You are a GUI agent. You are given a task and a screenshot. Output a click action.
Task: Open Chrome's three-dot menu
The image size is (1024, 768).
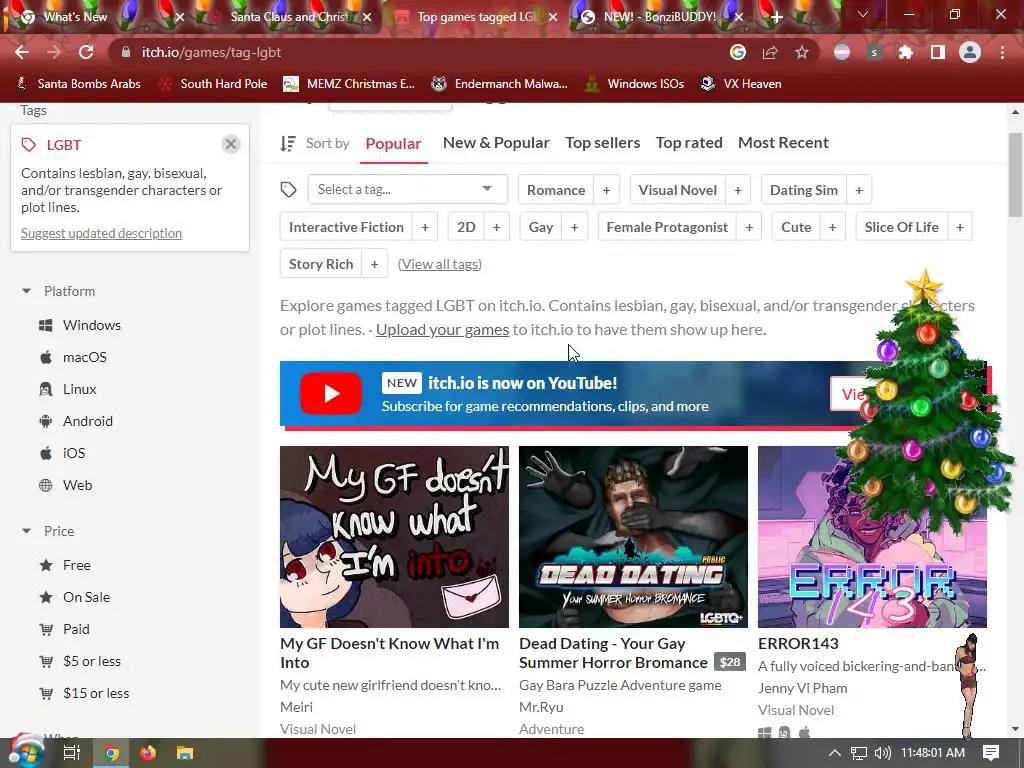1002,52
